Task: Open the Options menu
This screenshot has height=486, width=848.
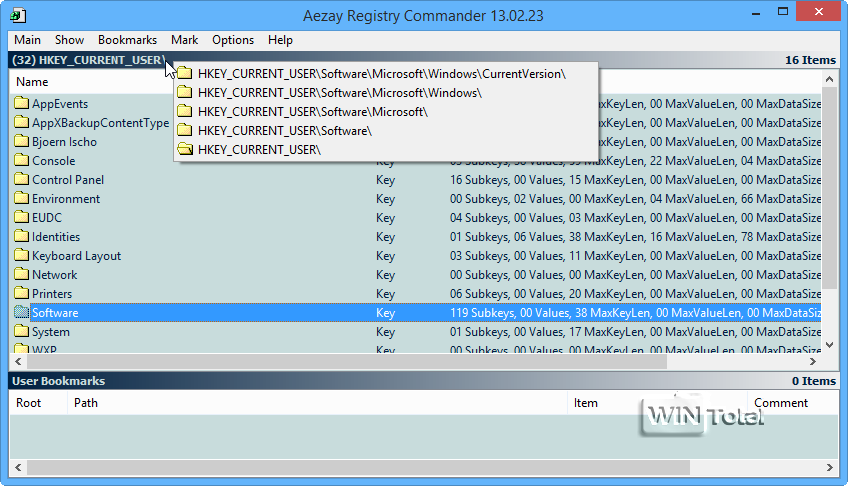Action: [x=233, y=40]
